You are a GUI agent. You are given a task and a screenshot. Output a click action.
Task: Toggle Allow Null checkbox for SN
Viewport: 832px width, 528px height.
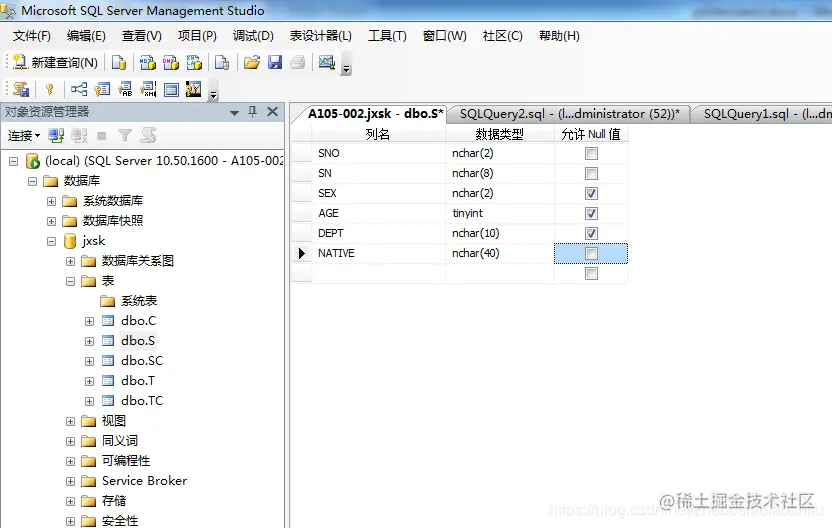coord(591,174)
